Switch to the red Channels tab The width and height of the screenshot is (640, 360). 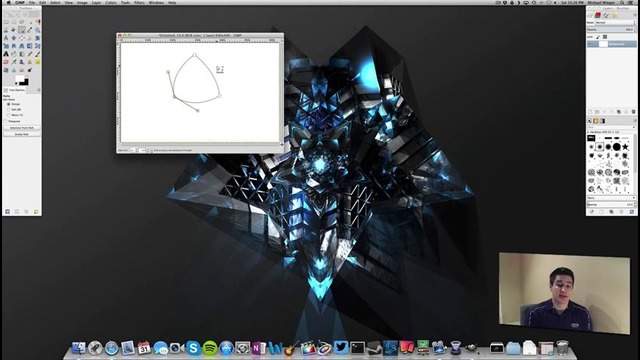[598, 15]
